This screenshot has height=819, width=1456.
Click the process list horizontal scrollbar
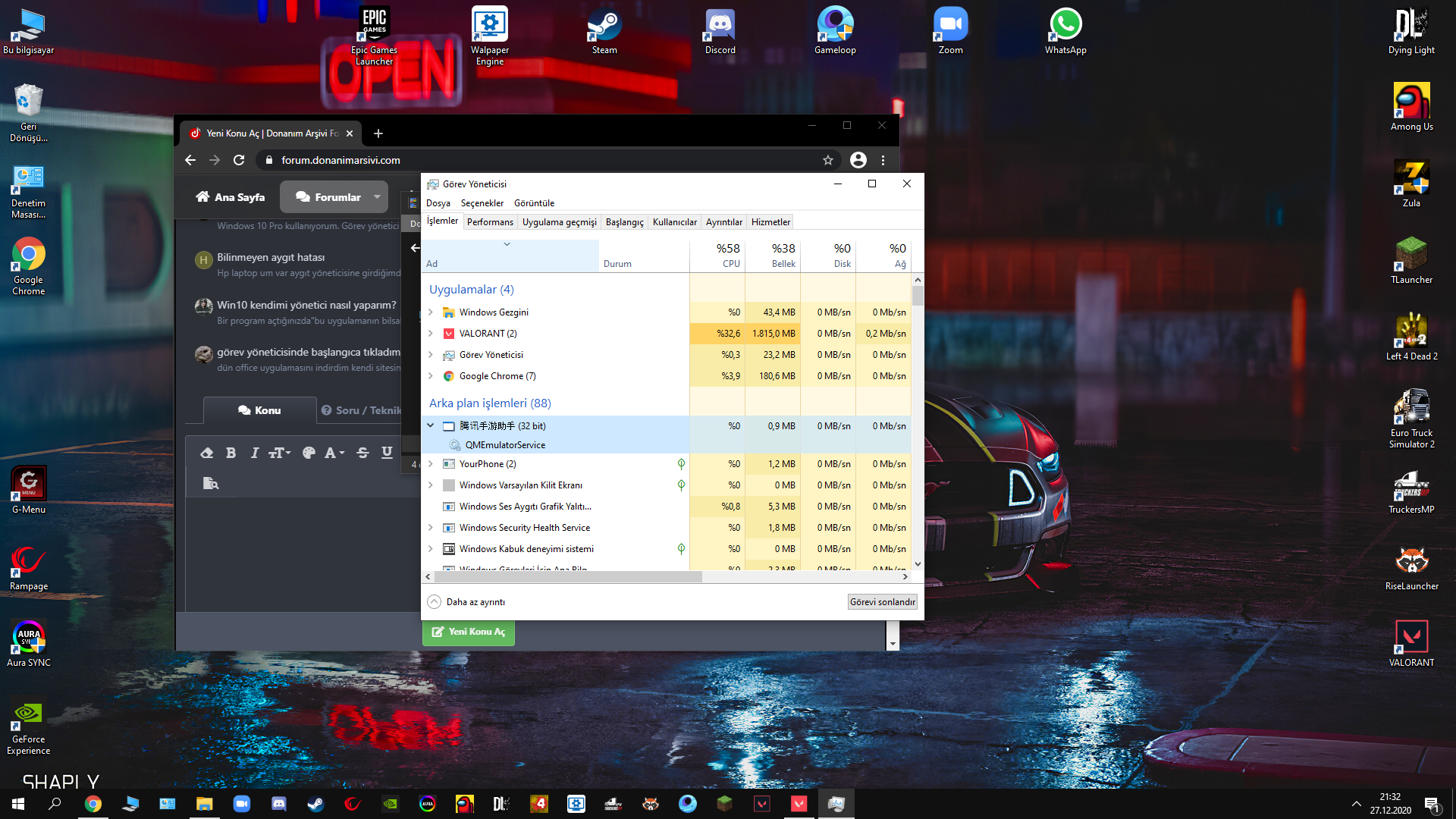[569, 577]
